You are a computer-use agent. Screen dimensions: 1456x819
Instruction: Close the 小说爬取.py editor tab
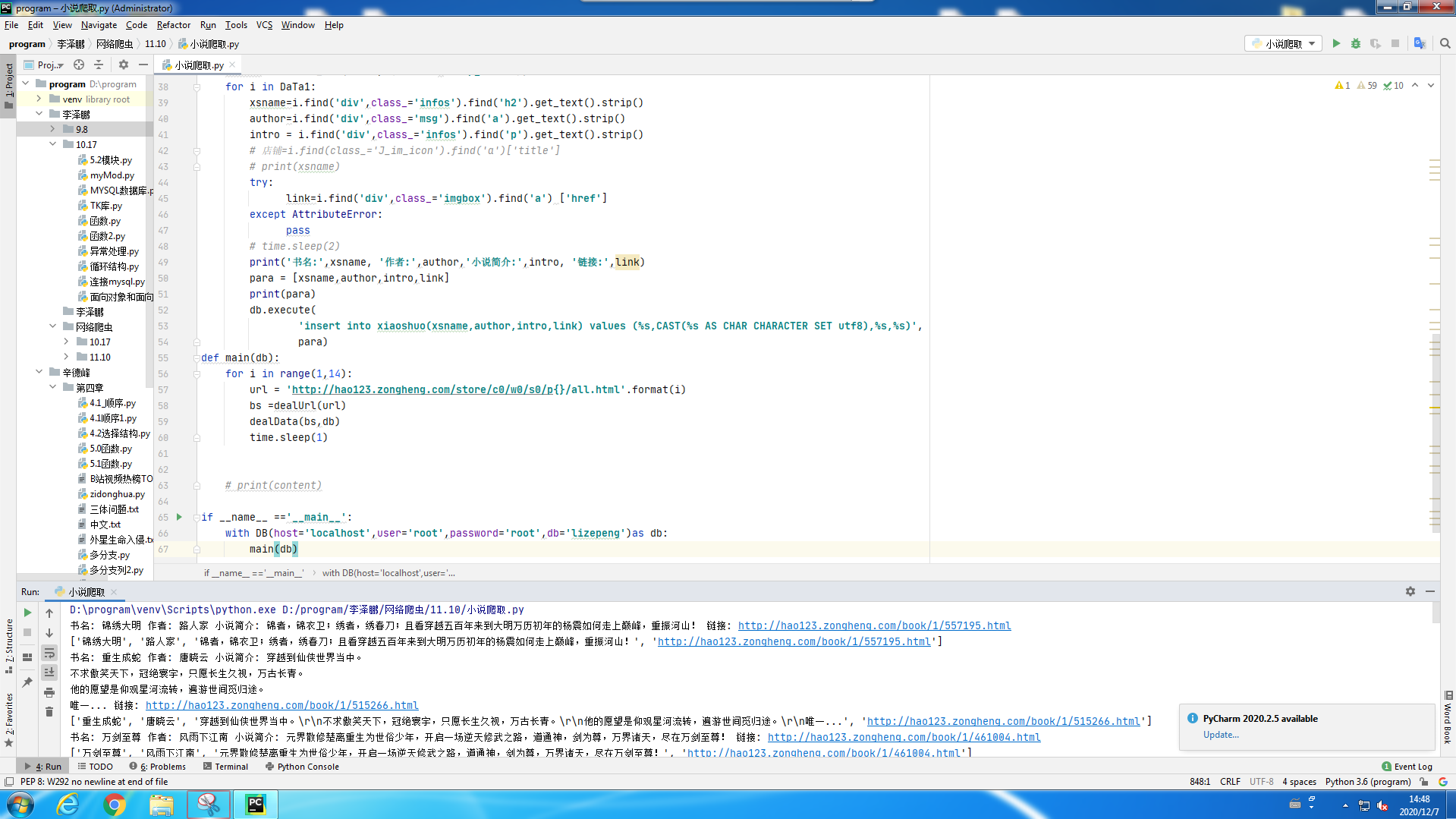tap(232, 65)
